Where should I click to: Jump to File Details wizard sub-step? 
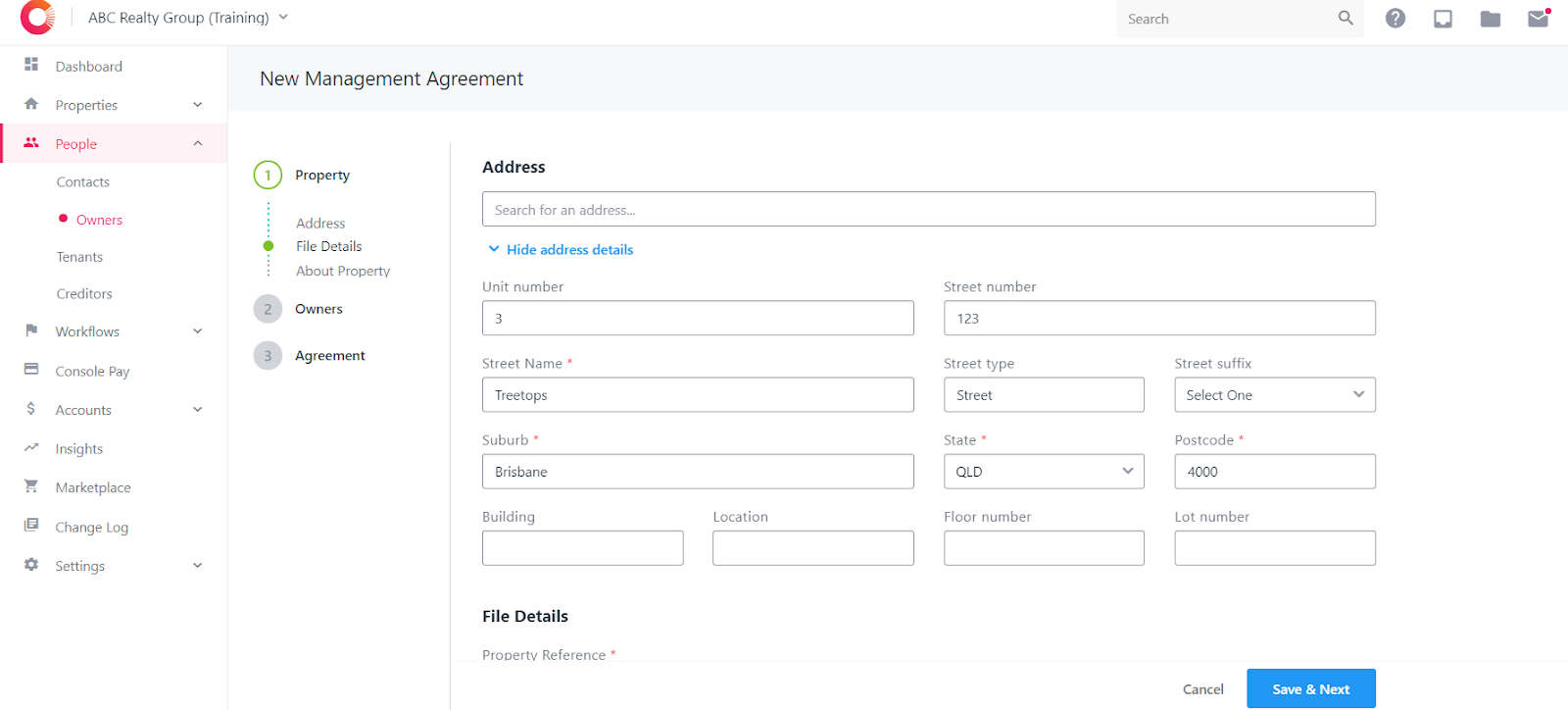329,246
